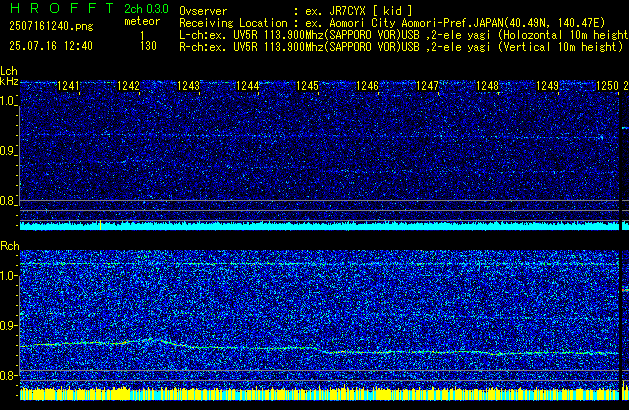This screenshot has width=629, height=410.
Task: Click the 1247 time marker
Action: click(427, 86)
